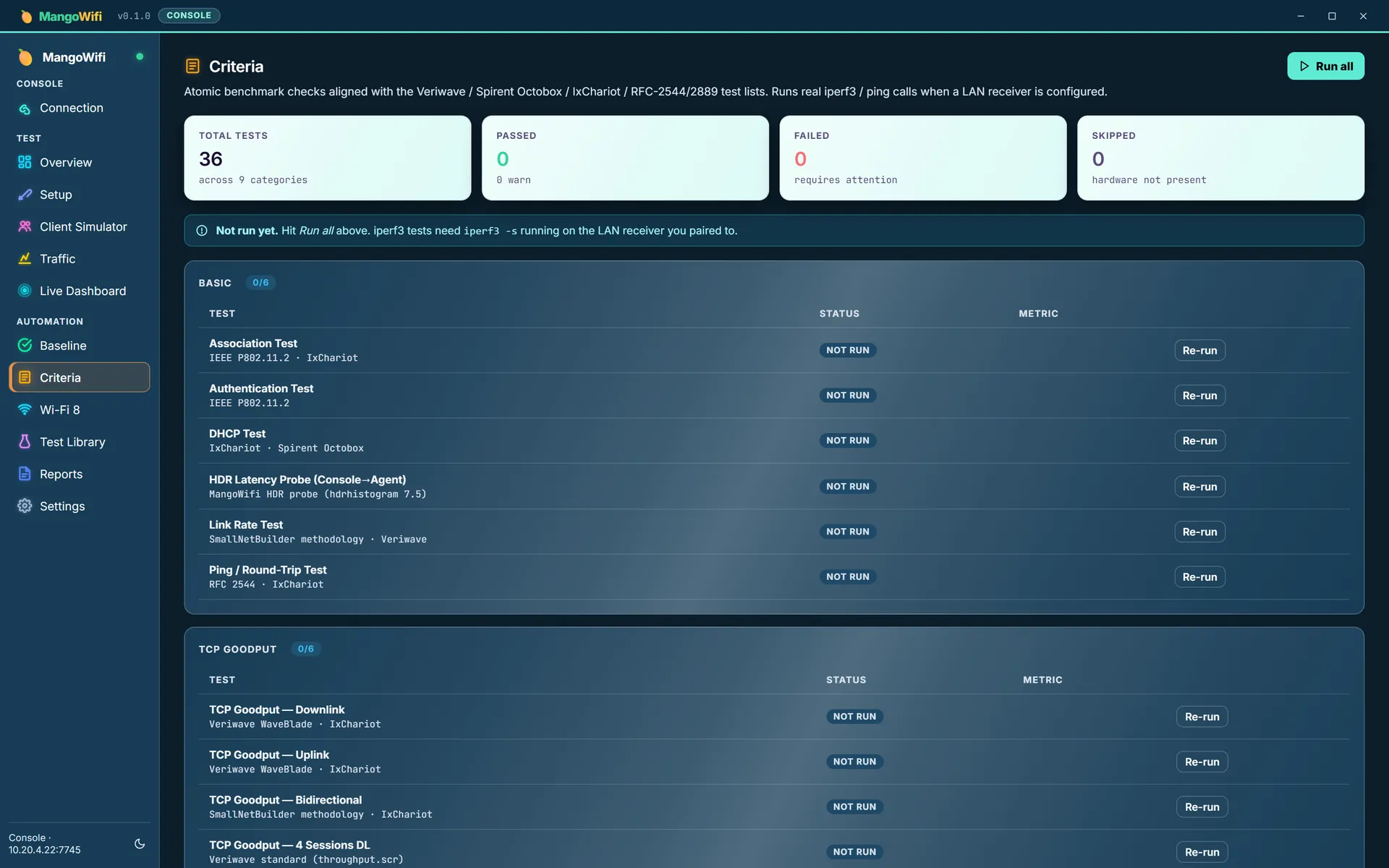This screenshot has width=1389, height=868.
Task: Re-run the Authentication Test
Action: tap(1199, 396)
